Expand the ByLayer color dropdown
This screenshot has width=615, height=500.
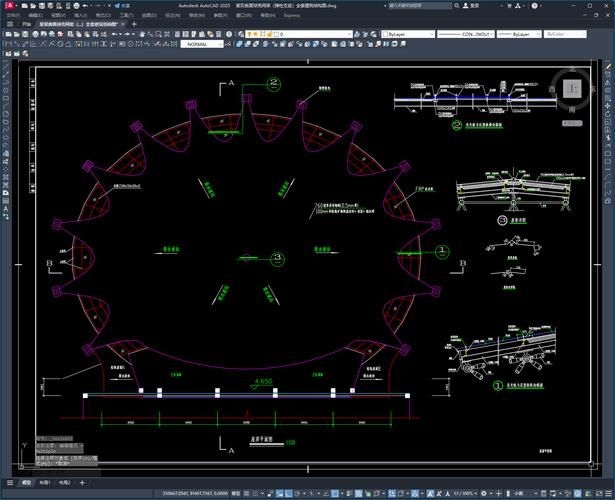[x=405, y=34]
